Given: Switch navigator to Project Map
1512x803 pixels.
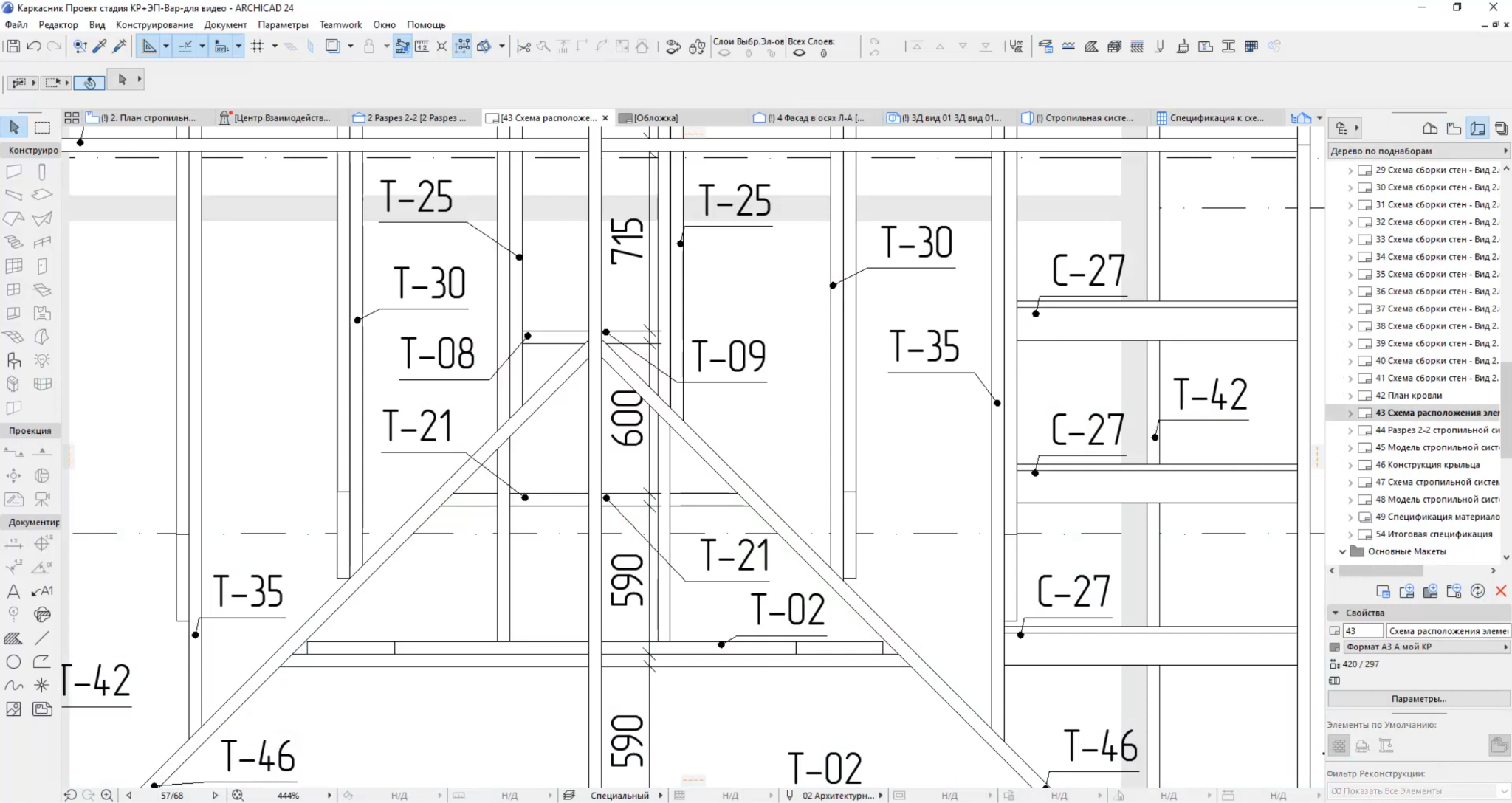Looking at the screenshot, I should point(1430,128).
